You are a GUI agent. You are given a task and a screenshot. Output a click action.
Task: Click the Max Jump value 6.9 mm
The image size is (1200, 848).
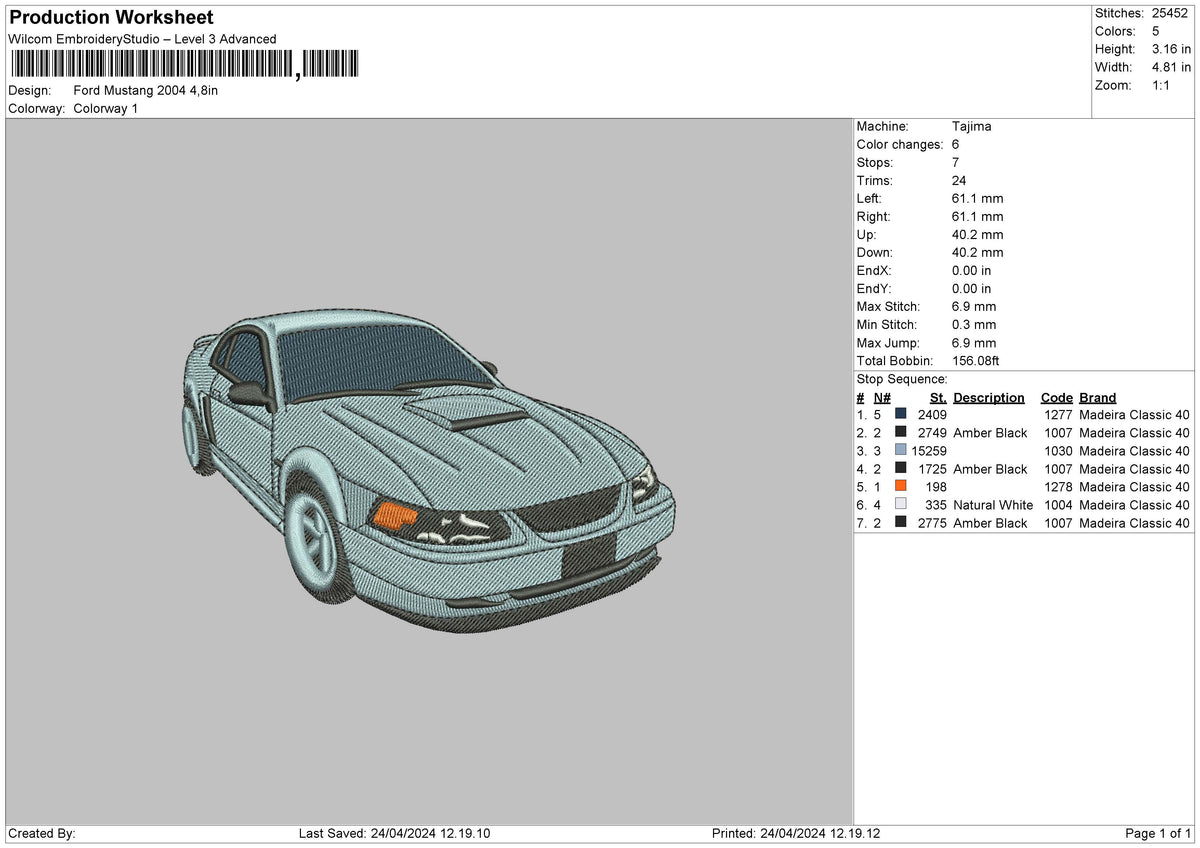[974, 342]
